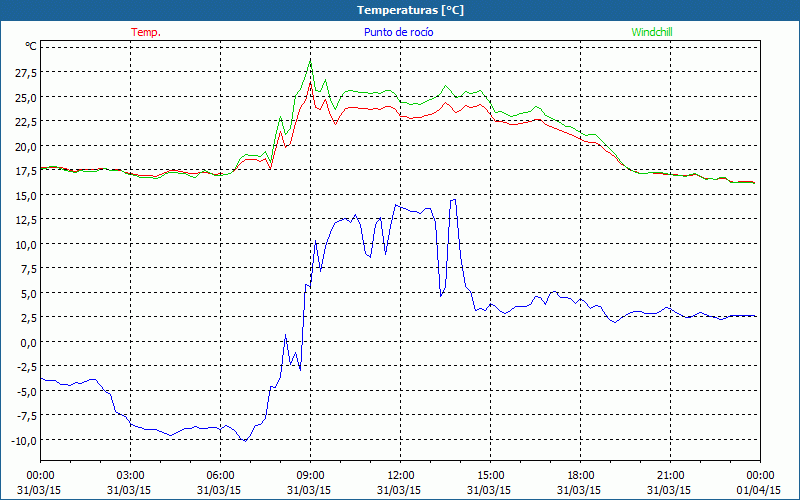This screenshot has width=800, height=500.
Task: Click the '09:00' time axis label
Action: 310,476
